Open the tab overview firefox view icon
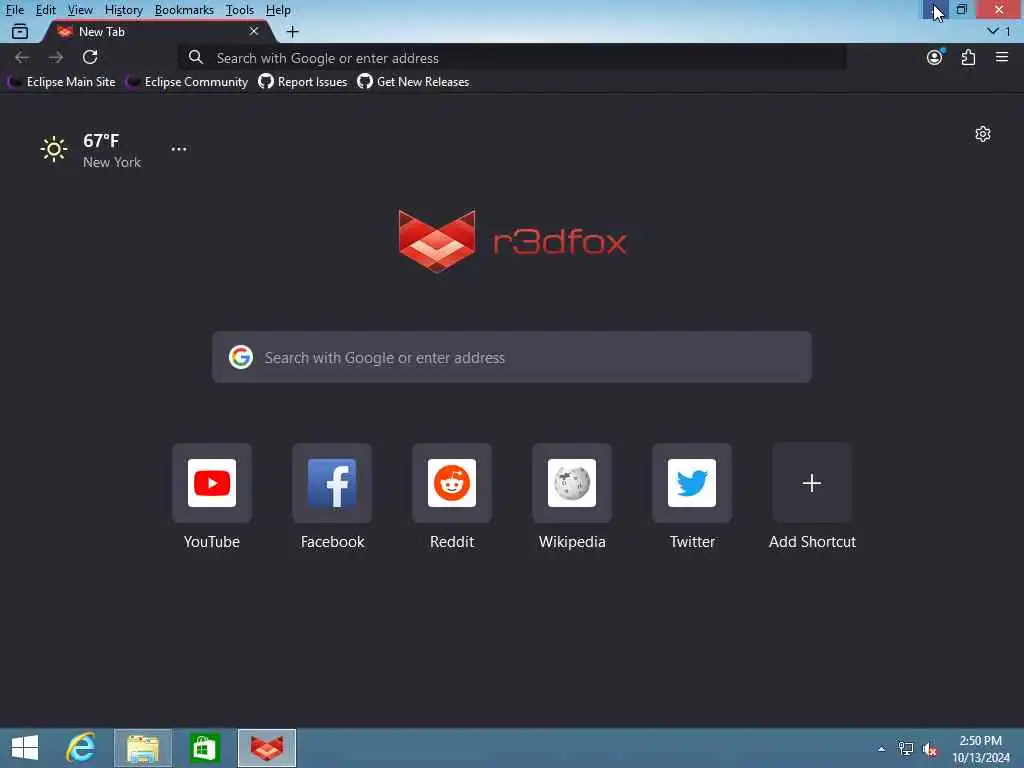1024x768 pixels. pos(20,31)
